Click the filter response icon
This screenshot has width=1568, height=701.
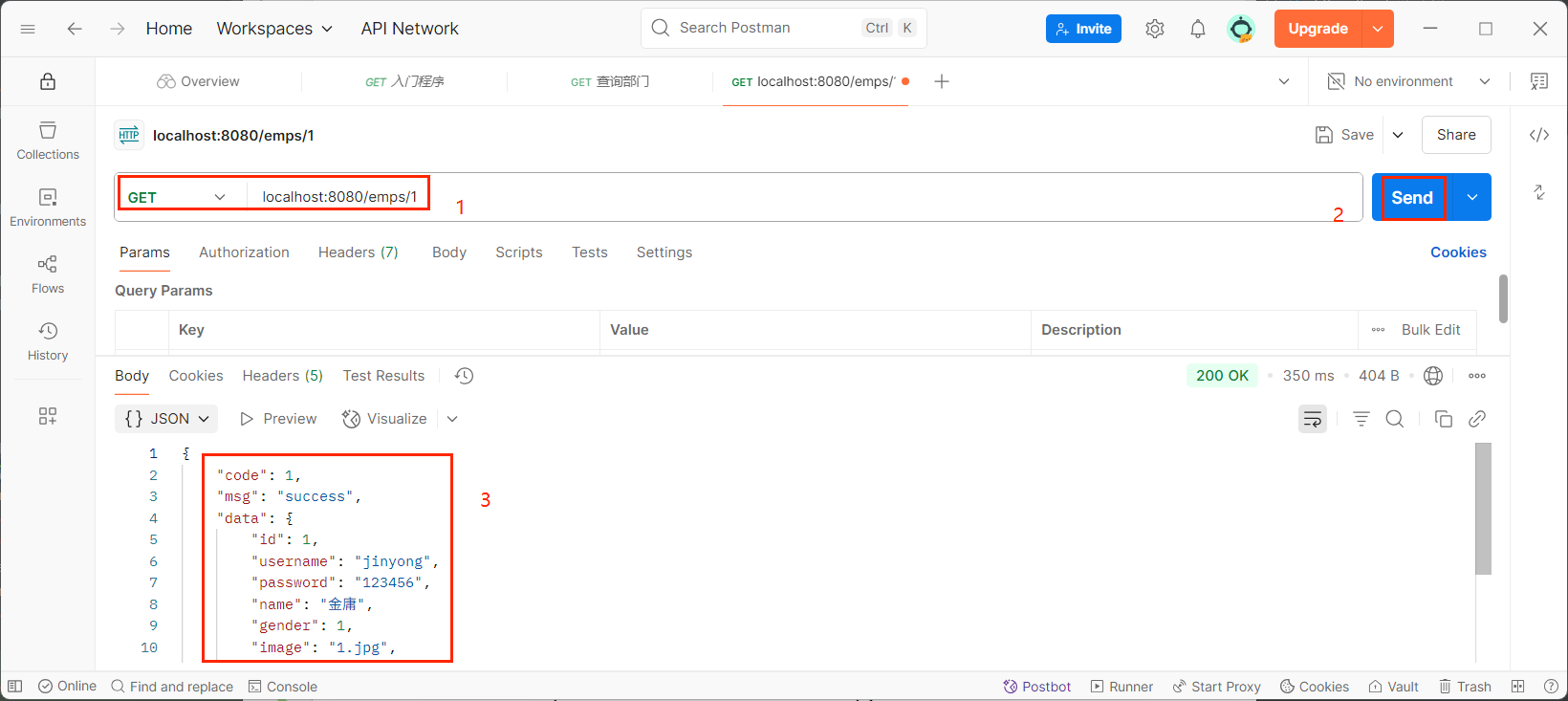pyautogui.click(x=1361, y=419)
